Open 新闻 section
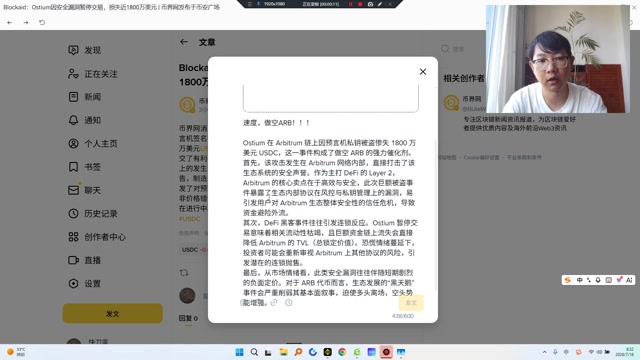The width and height of the screenshot is (640, 360). (x=84, y=97)
